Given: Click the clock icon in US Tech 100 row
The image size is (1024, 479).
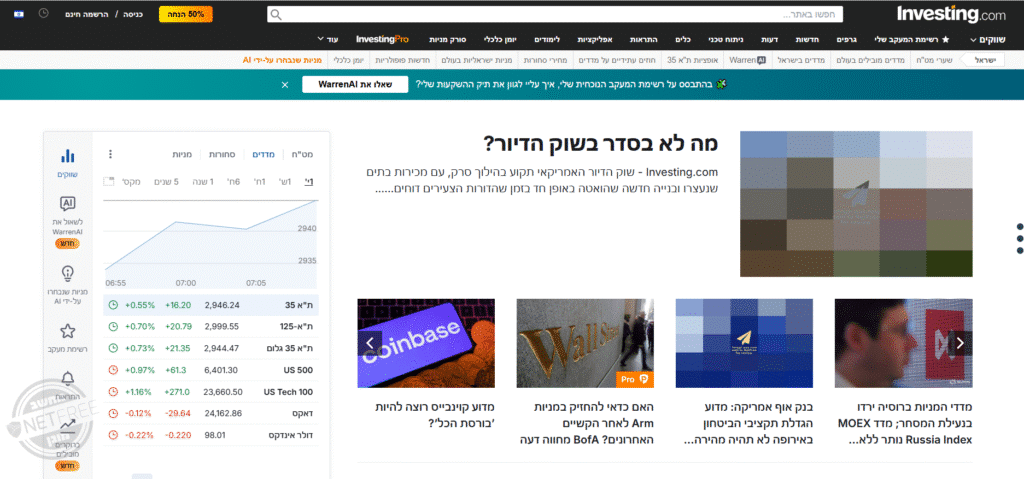Looking at the screenshot, I should (113, 391).
